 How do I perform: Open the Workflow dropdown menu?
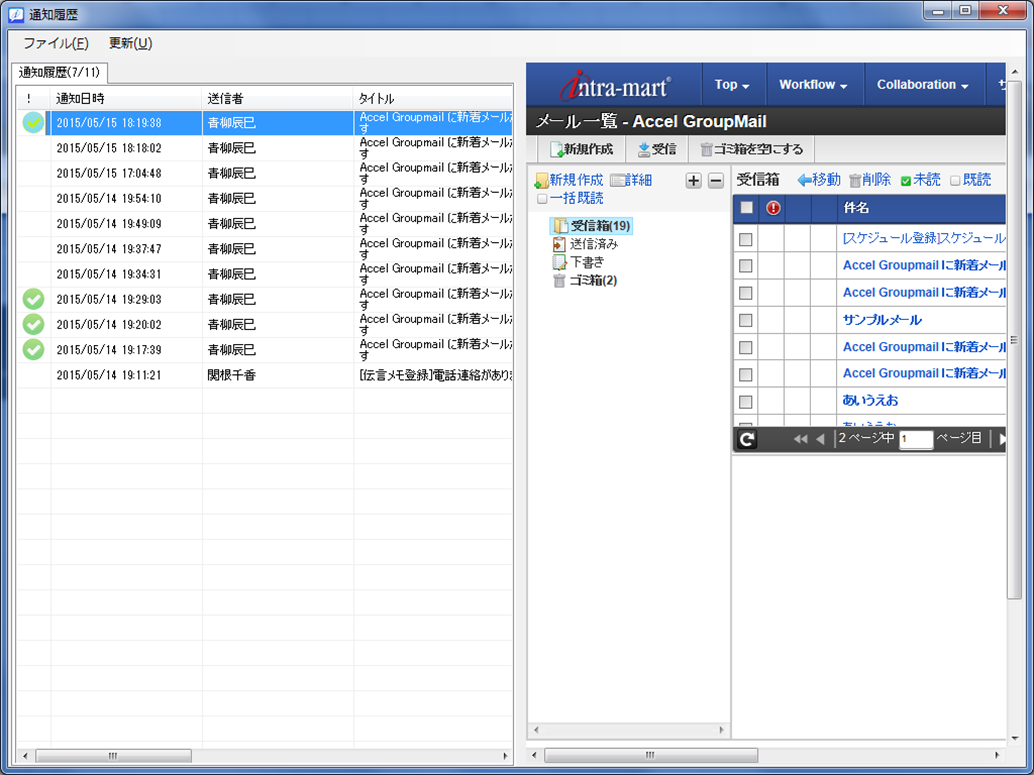[x=813, y=85]
